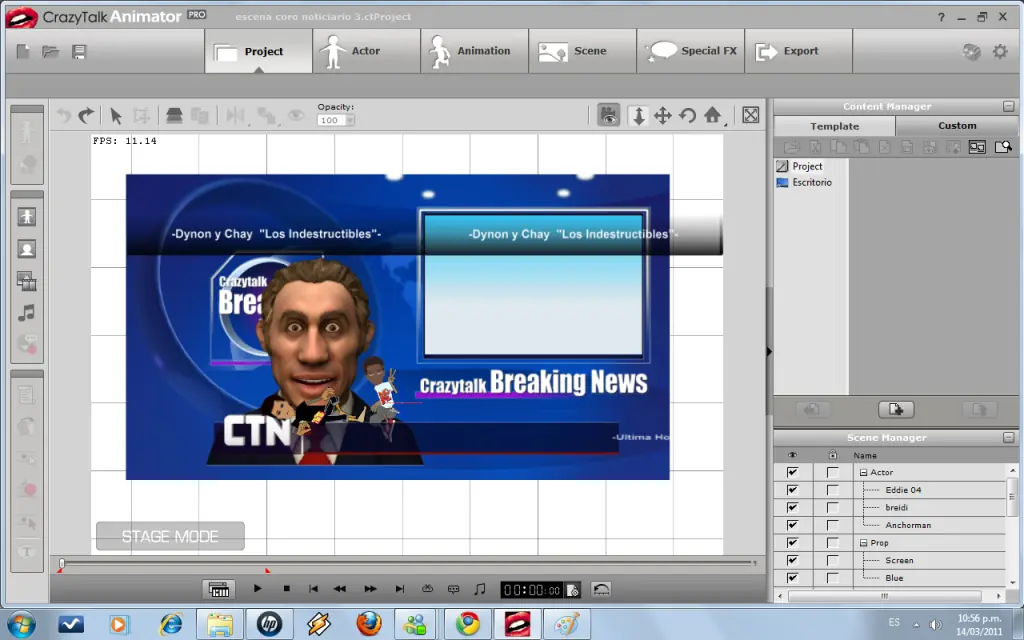This screenshot has width=1024, height=640.
Task: Step forward to the next frame
Action: (370, 588)
